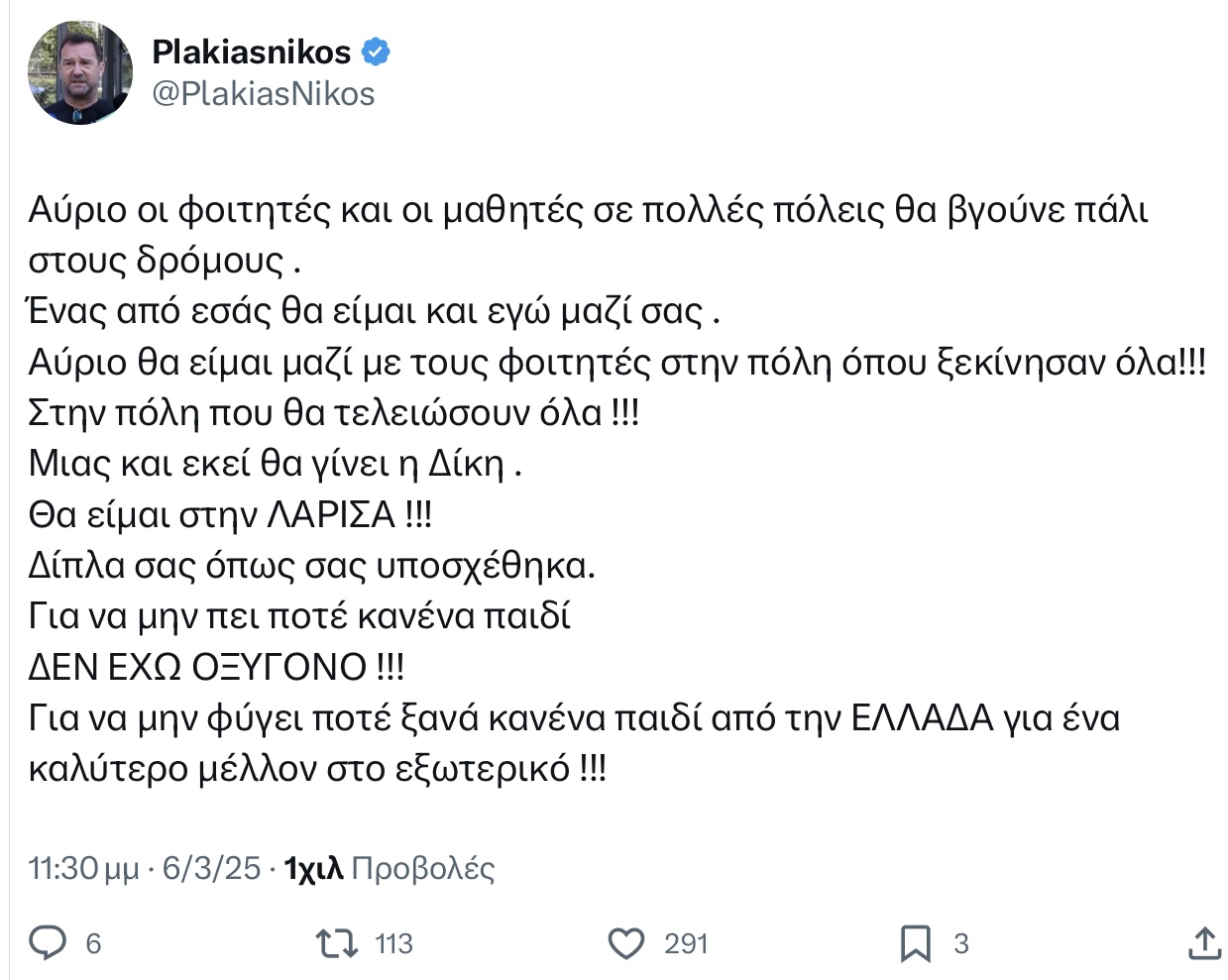
Task: Click the like count 291
Action: click(x=686, y=943)
